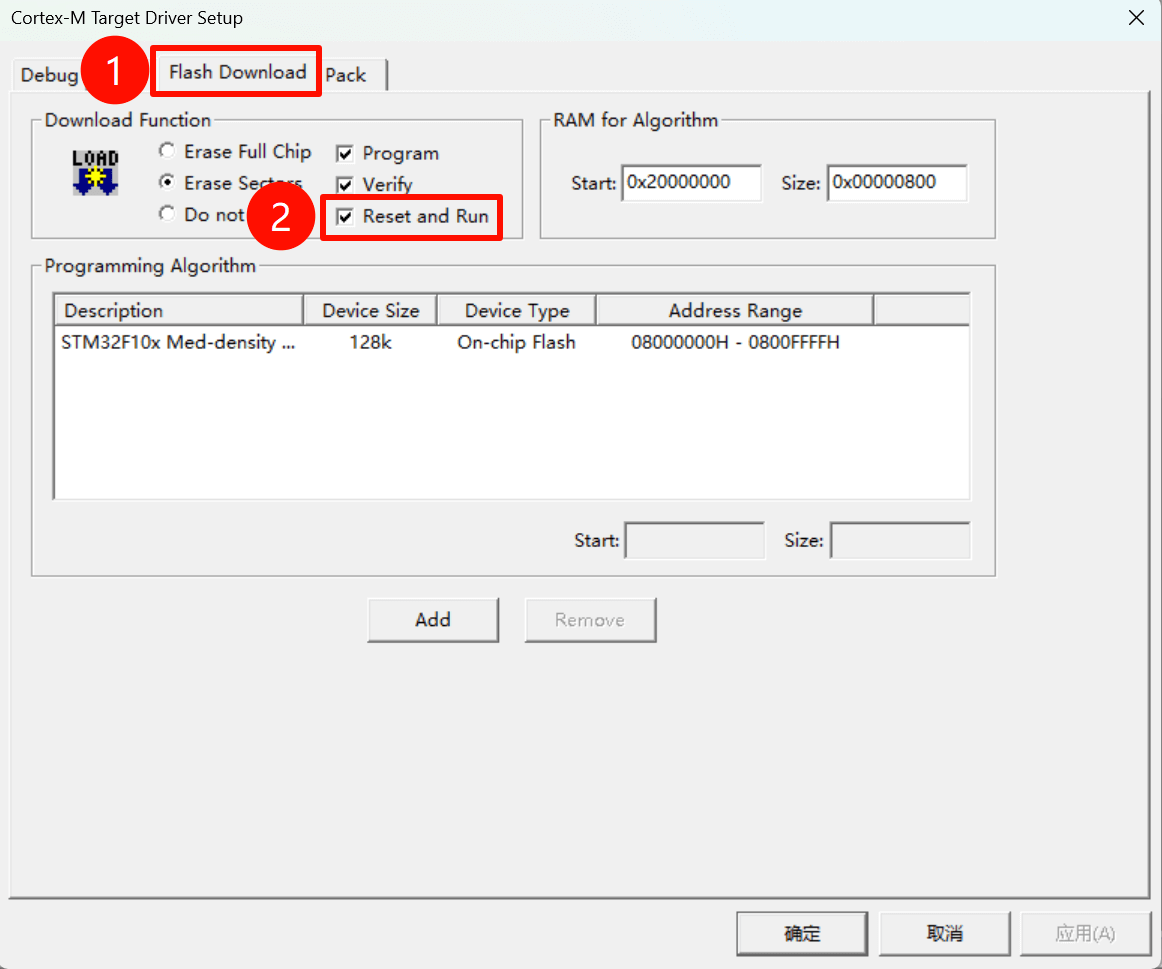Screen dimensions: 1162x969
Task: Close the Cortex-M Target Driver Setup dialog
Action: (x=1136, y=18)
